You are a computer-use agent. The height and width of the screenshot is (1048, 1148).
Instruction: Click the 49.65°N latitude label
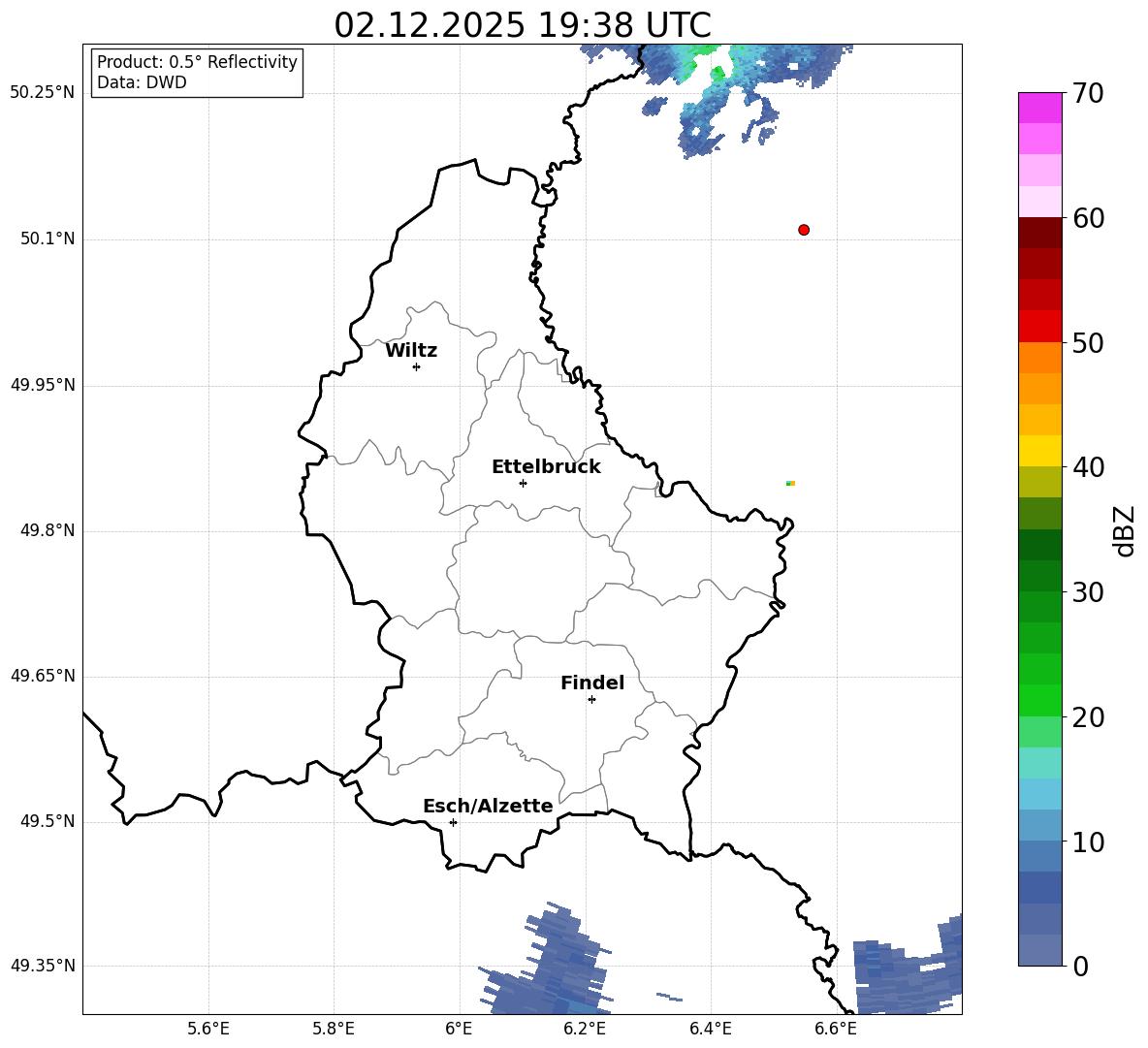click(x=43, y=676)
